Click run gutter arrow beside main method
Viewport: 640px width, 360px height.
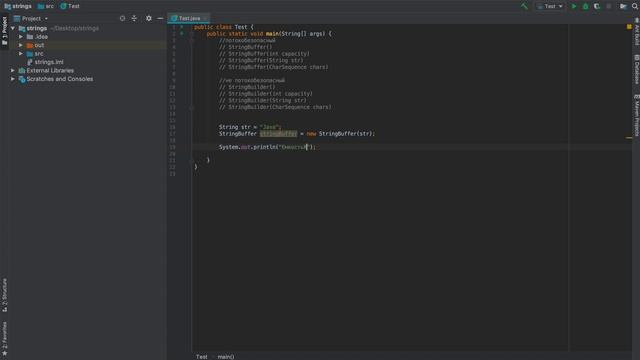182,33
